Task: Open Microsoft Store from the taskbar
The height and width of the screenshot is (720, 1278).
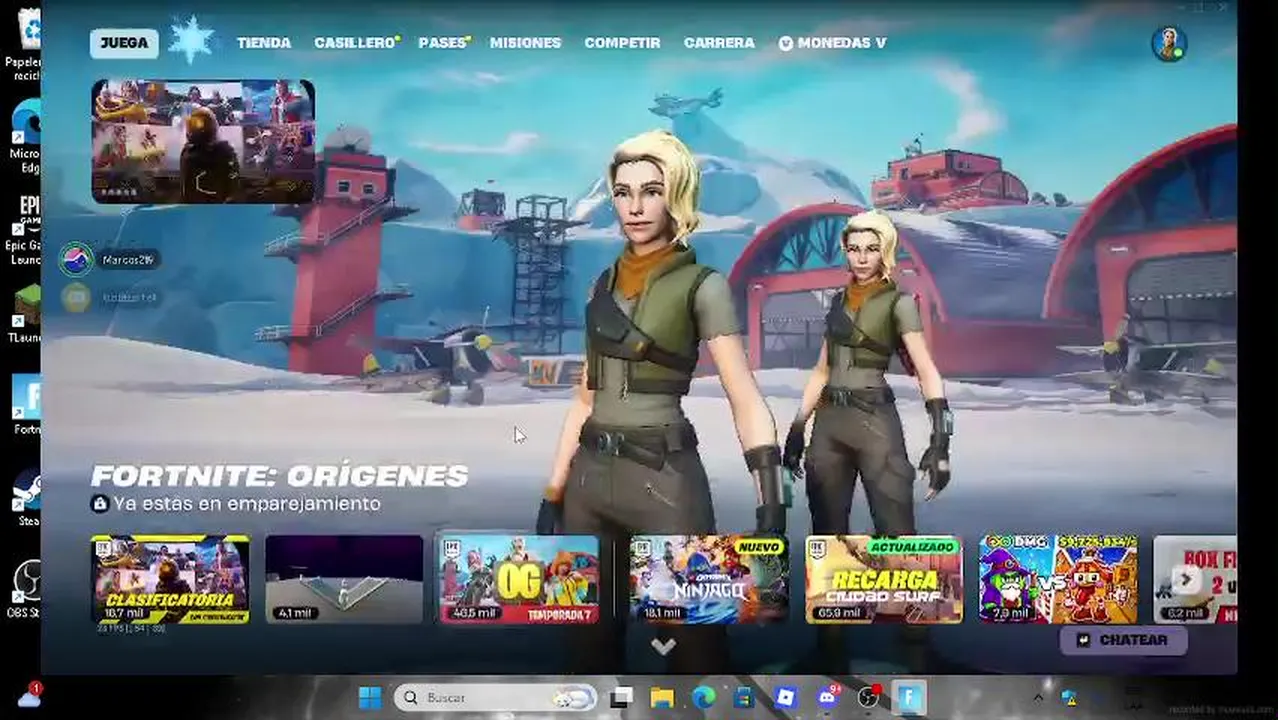Action: [744, 697]
